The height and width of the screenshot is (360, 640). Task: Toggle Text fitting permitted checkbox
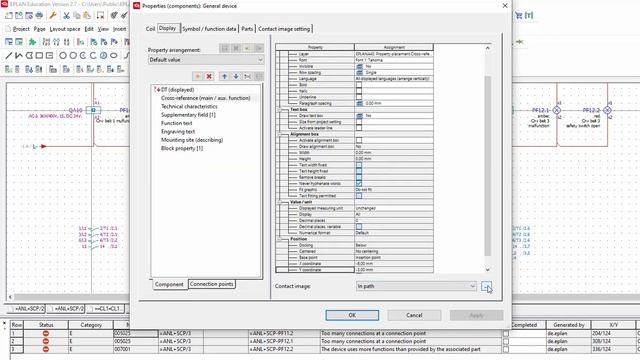[x=359, y=196]
